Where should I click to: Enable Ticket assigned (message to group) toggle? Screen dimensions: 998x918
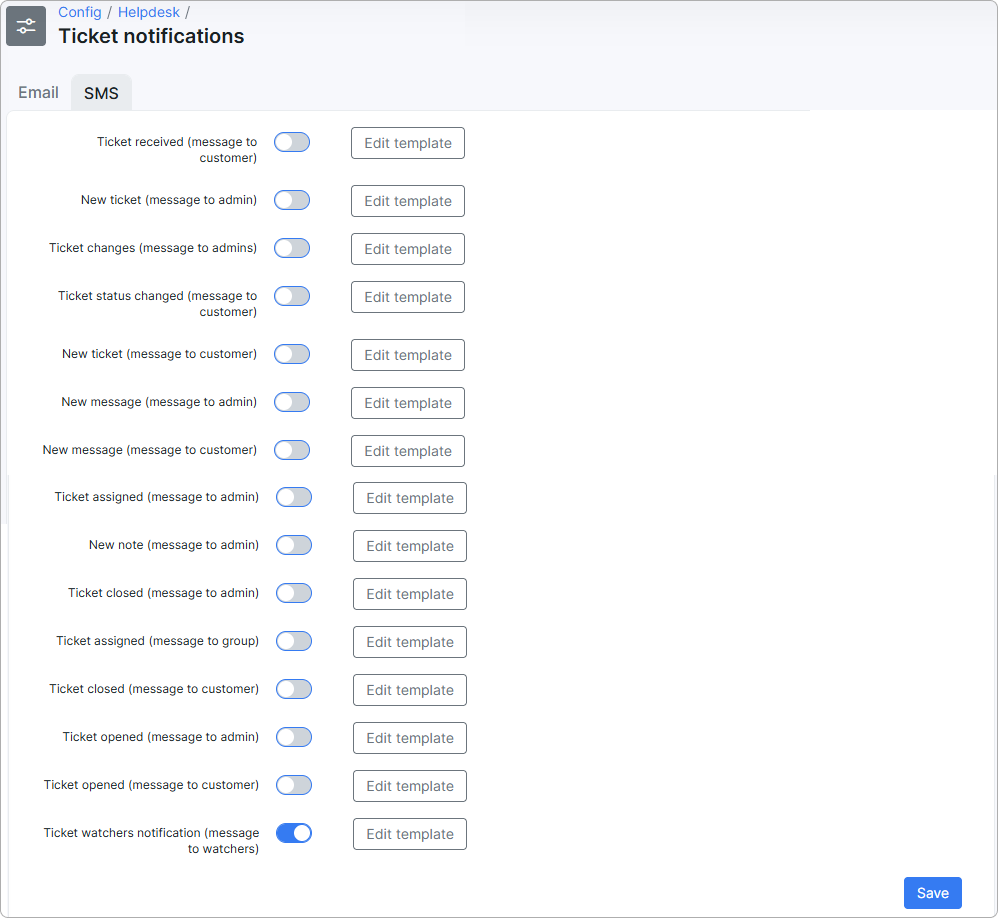[294, 641]
